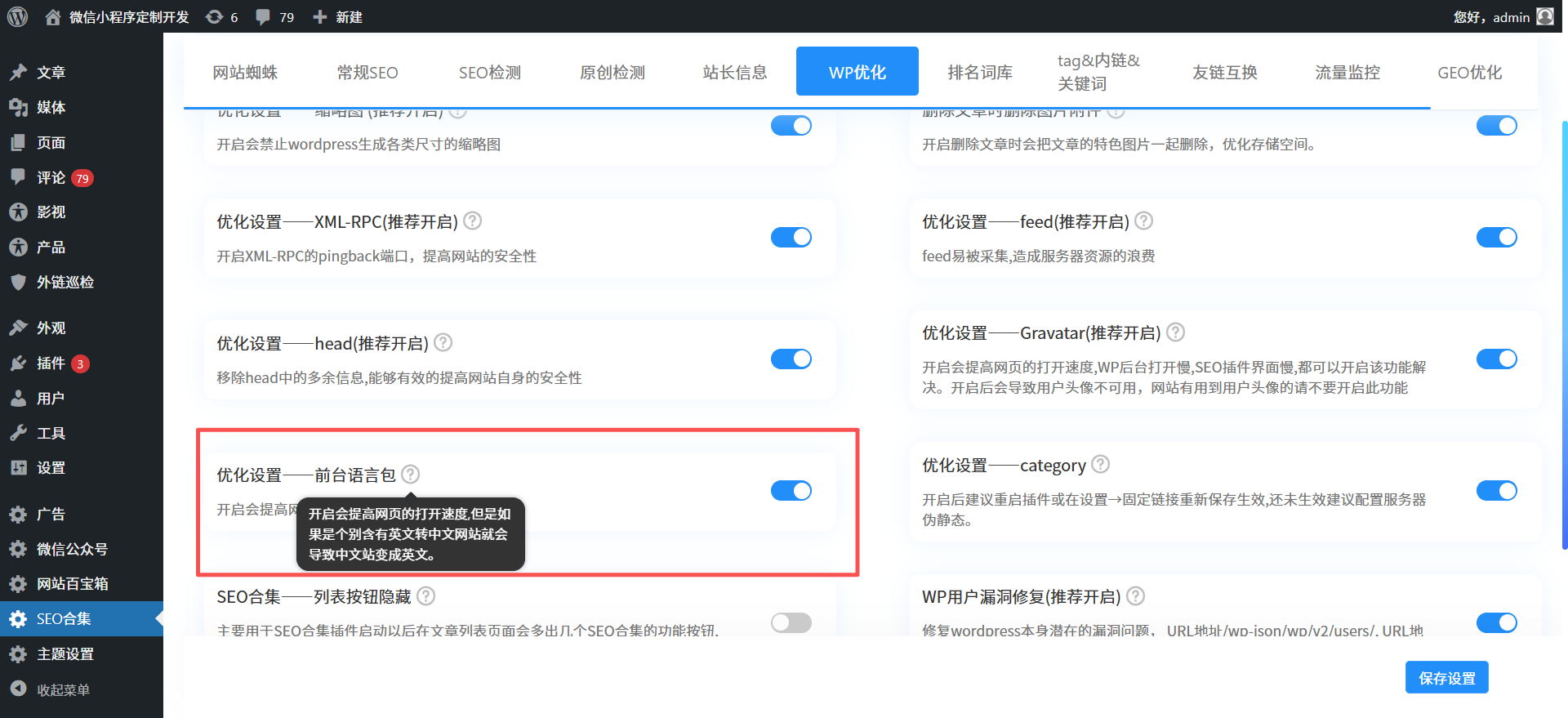Click the plus icon for 新建

(x=320, y=17)
